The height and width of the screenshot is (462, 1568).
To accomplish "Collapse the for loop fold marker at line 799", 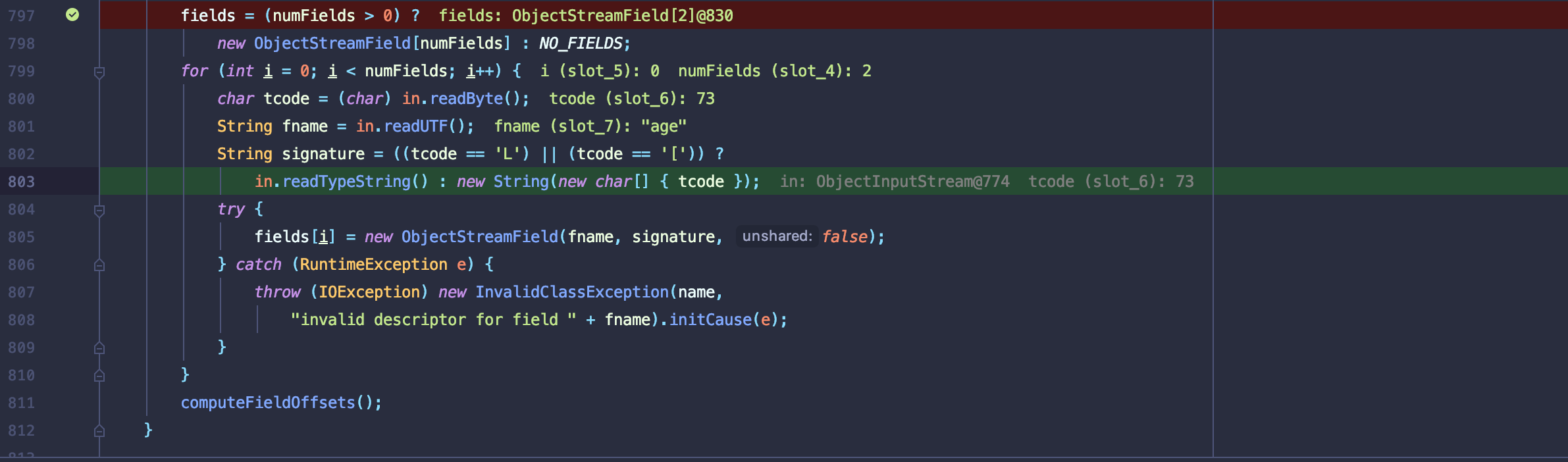I will (99, 72).
